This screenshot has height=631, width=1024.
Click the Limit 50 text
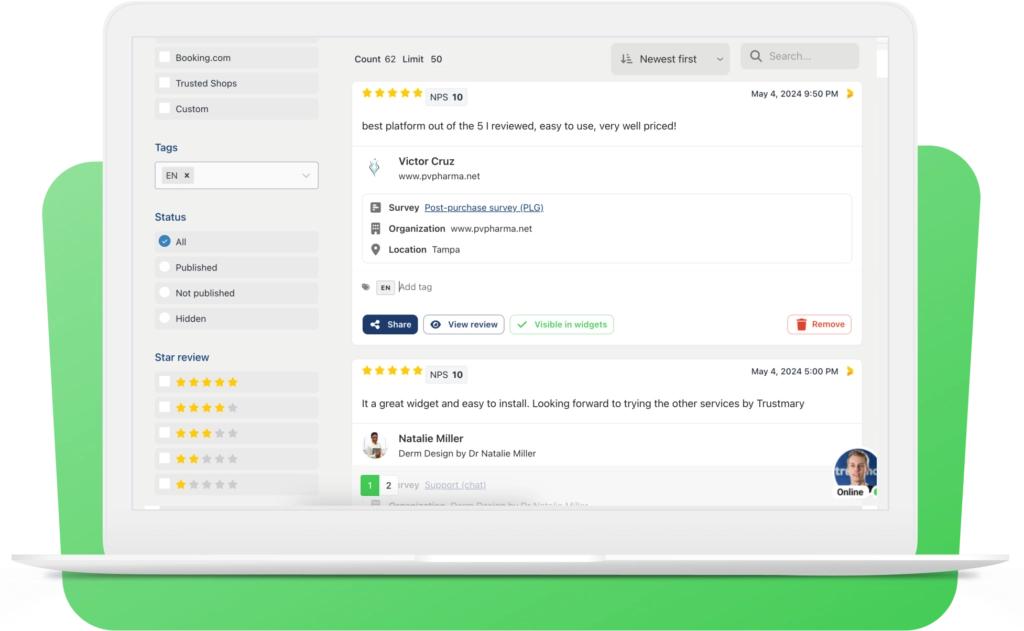click(422, 59)
